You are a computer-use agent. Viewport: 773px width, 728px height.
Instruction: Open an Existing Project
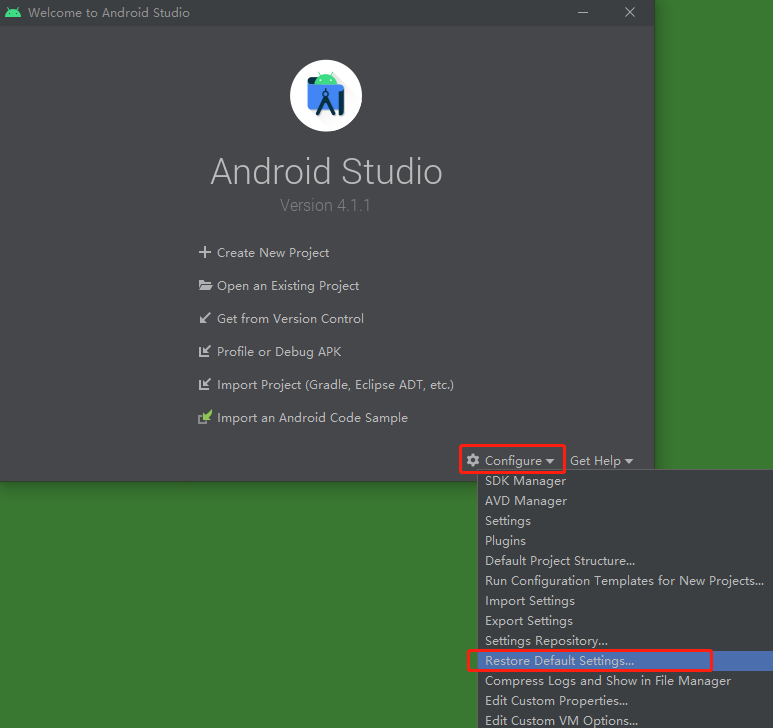tap(288, 285)
